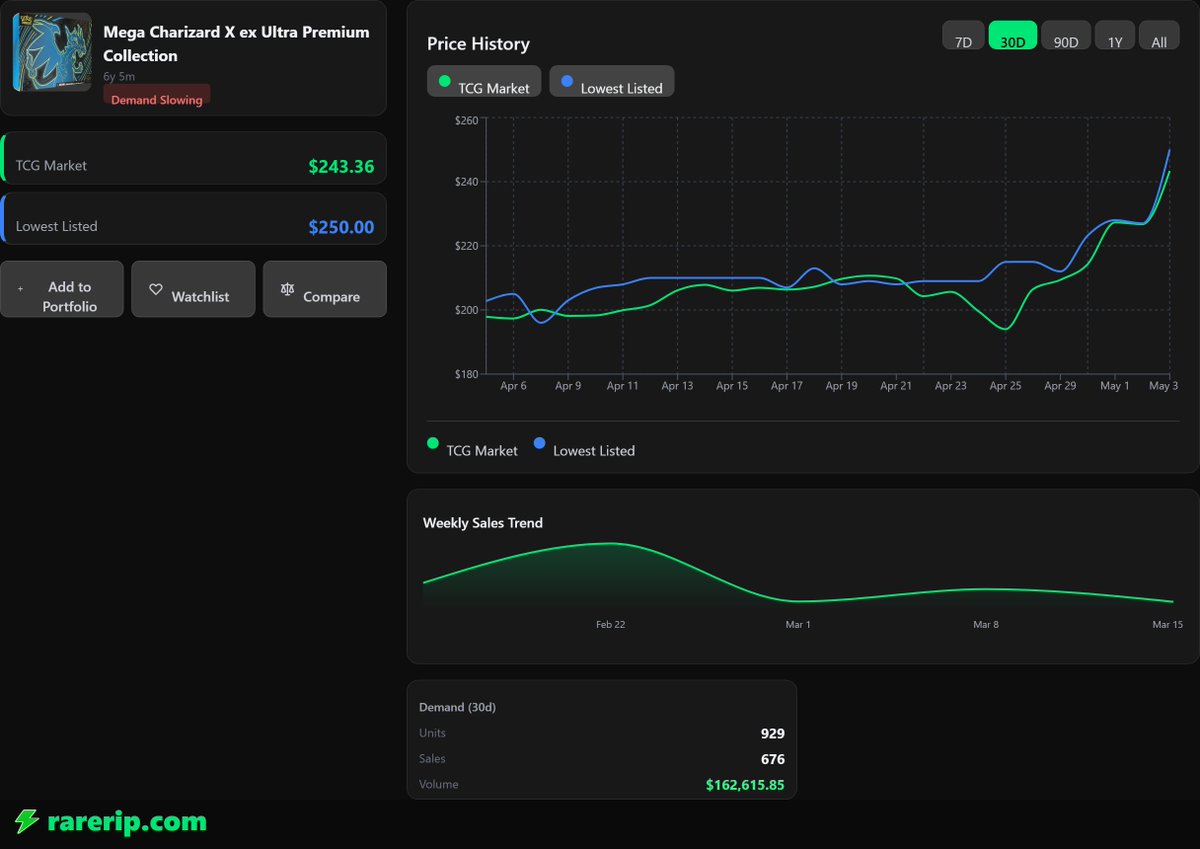Click the Units value 929

772,733
